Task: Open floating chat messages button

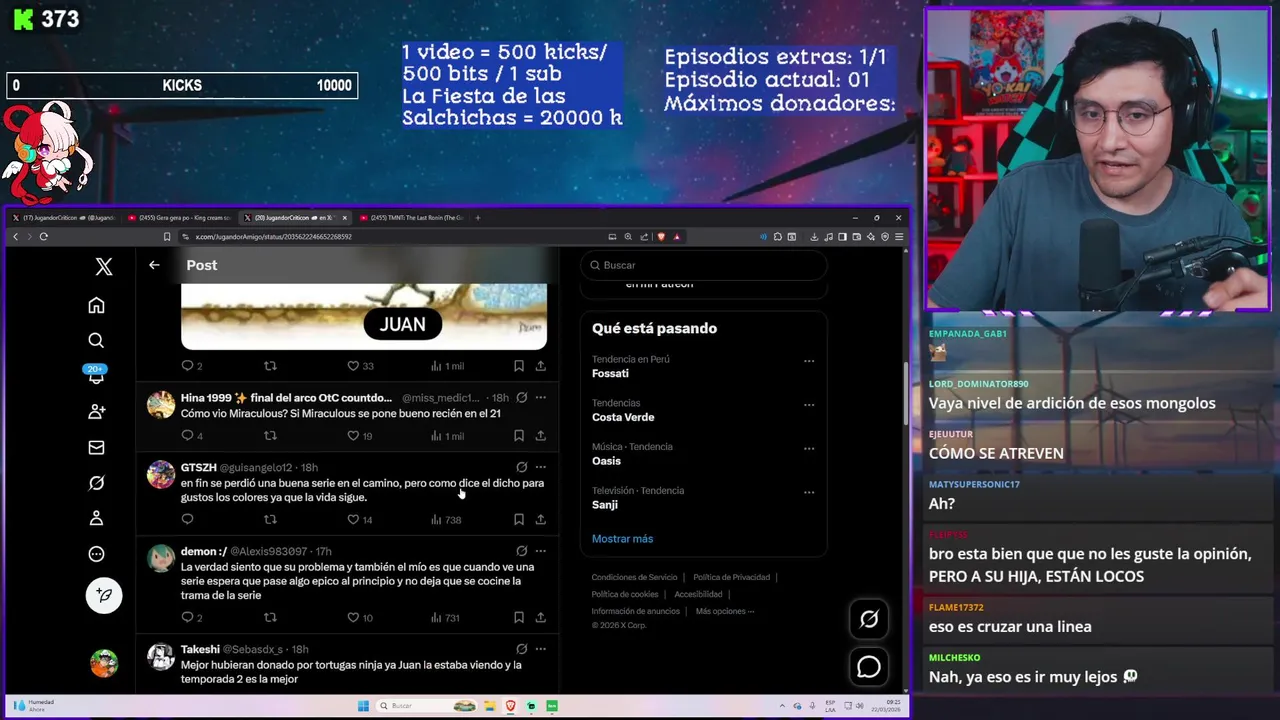Action: (x=869, y=667)
